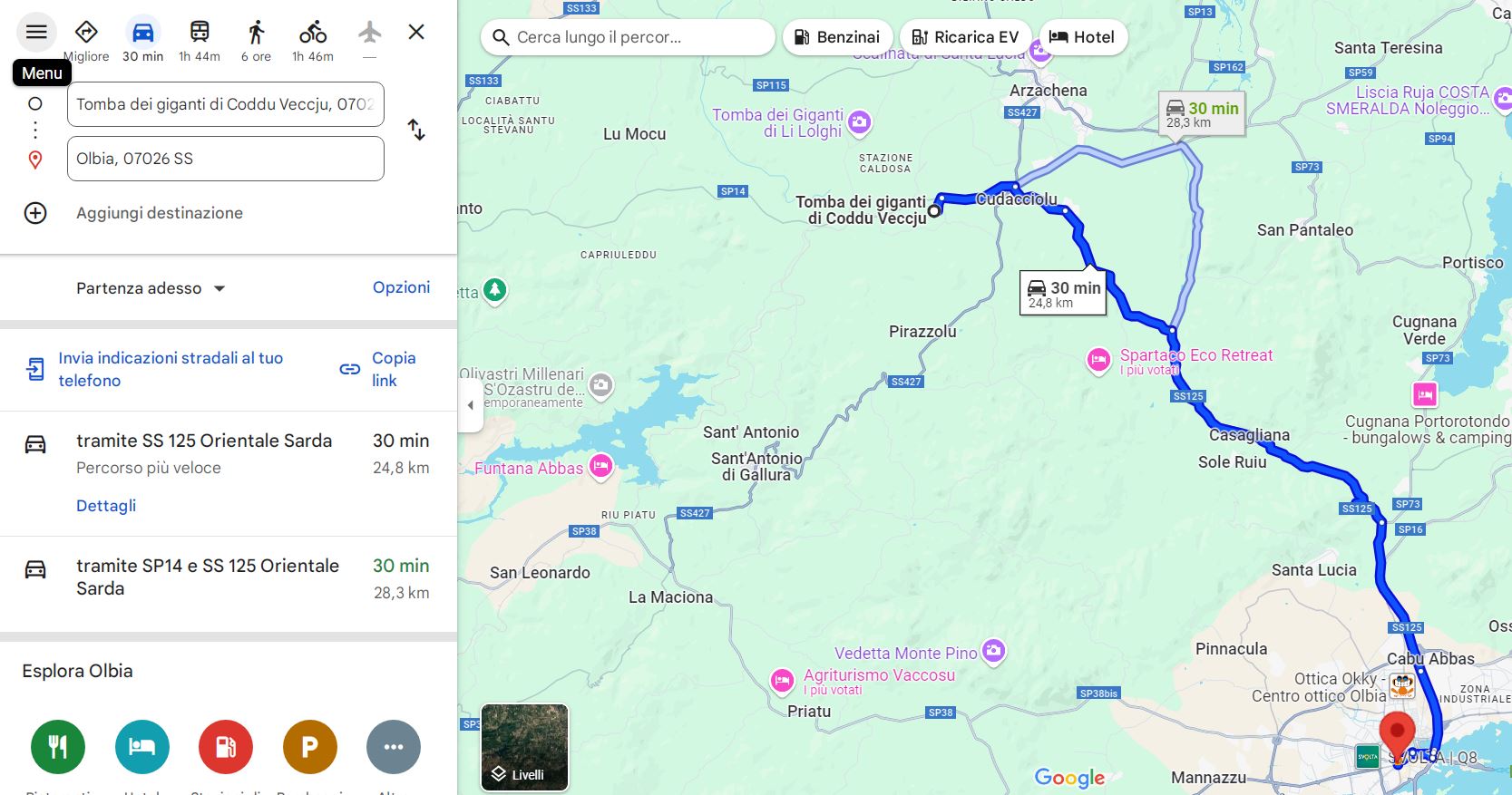The image size is (1512, 795).
Task: Open Dettagli for SS 125 route
Action: (x=106, y=506)
